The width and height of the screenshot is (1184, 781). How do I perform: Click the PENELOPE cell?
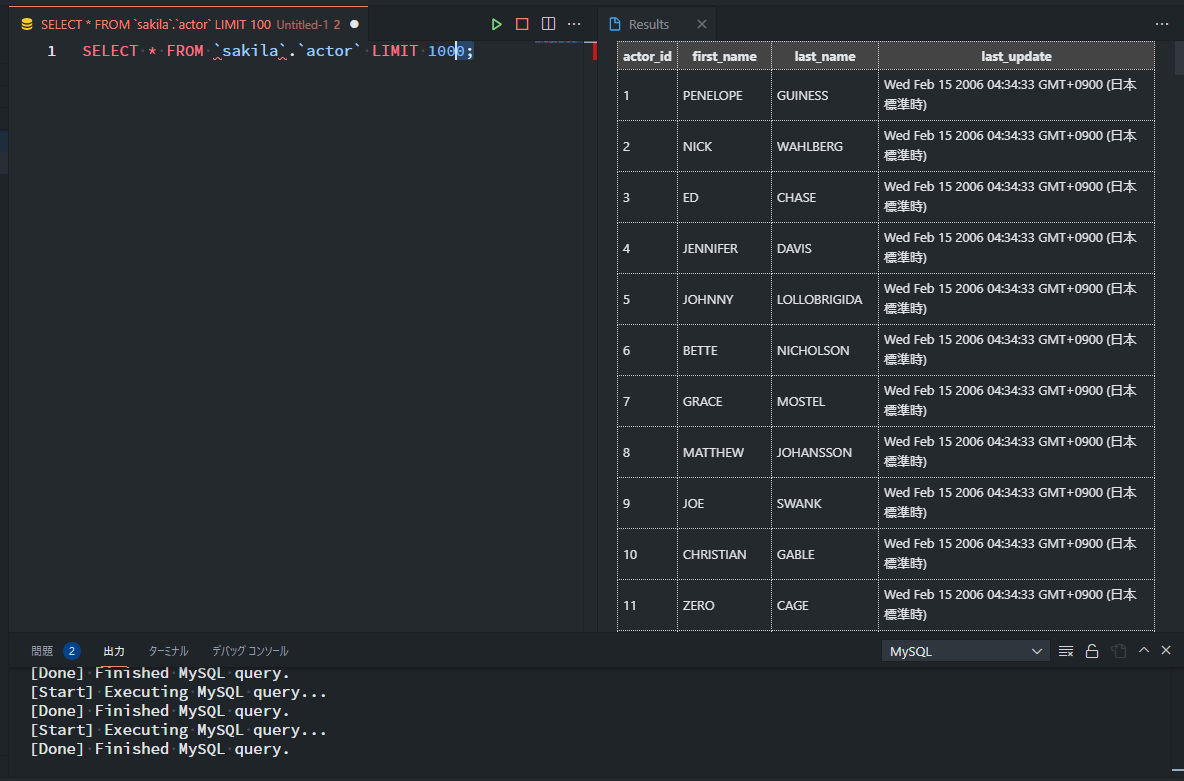pos(724,95)
